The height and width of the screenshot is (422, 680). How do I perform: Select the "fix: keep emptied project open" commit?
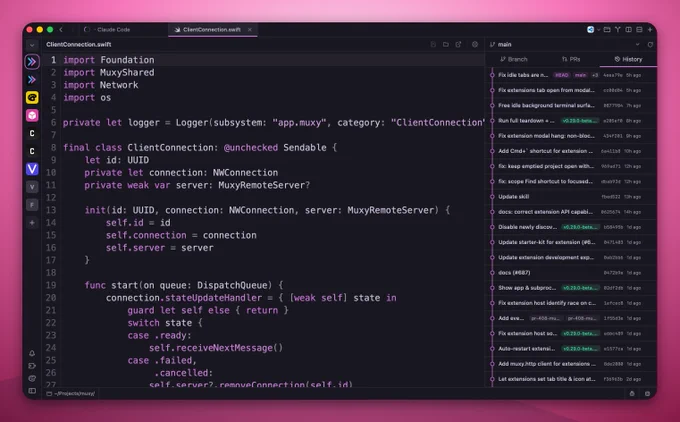[572, 166]
